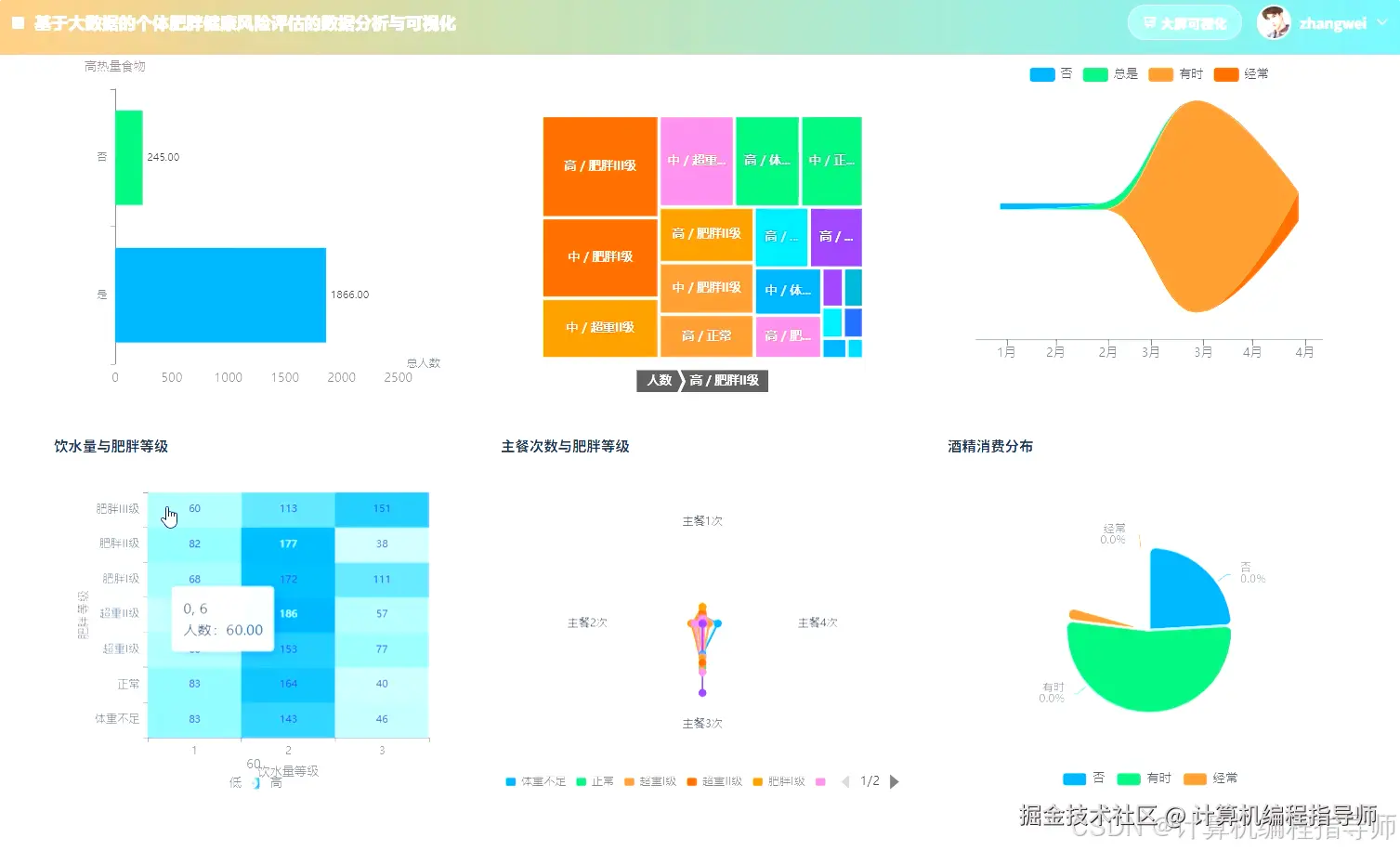The image size is (1400, 851).
Task: Click the heatmap cell showing 164
Action: [x=288, y=684]
